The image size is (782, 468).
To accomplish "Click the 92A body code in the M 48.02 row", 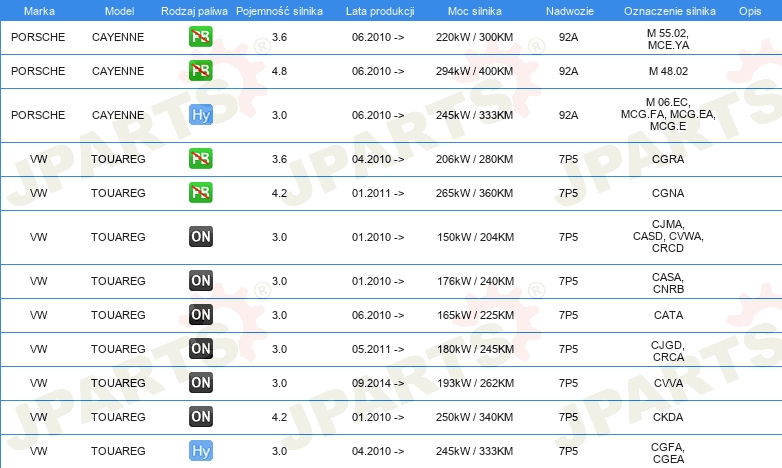I will [x=569, y=71].
